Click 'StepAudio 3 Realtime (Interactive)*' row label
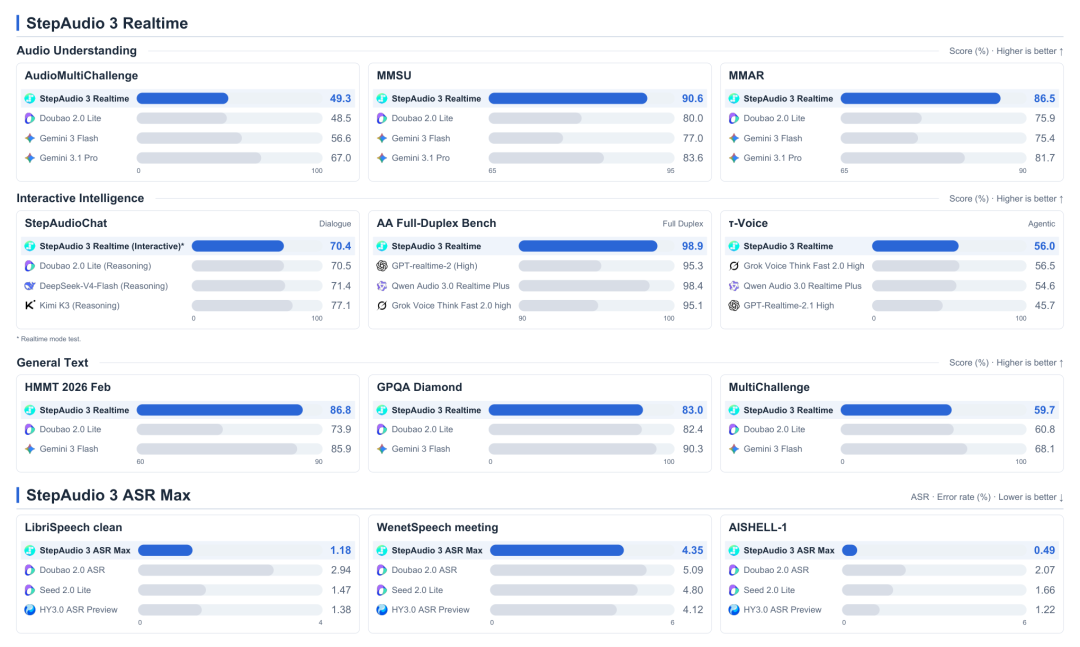This screenshot has width=1080, height=647. 112,246
